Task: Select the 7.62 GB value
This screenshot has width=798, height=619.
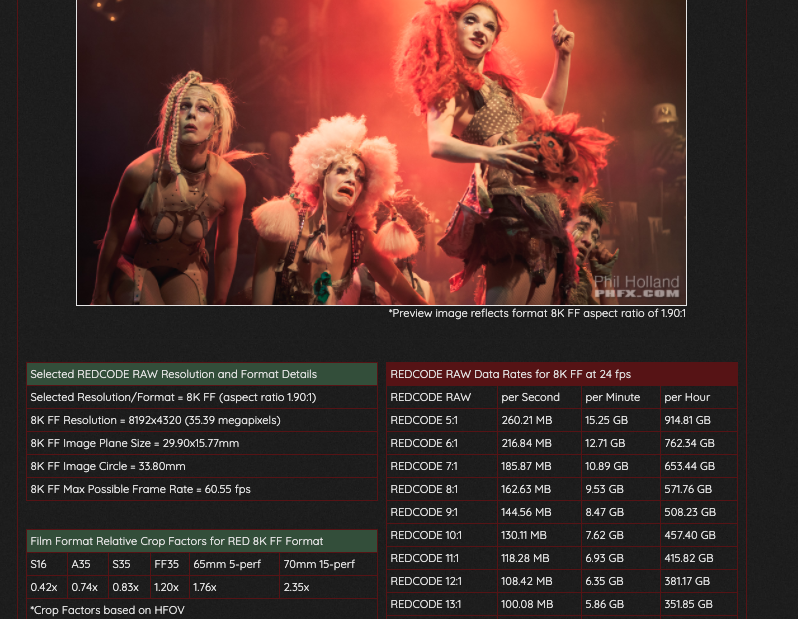Action: coord(621,536)
